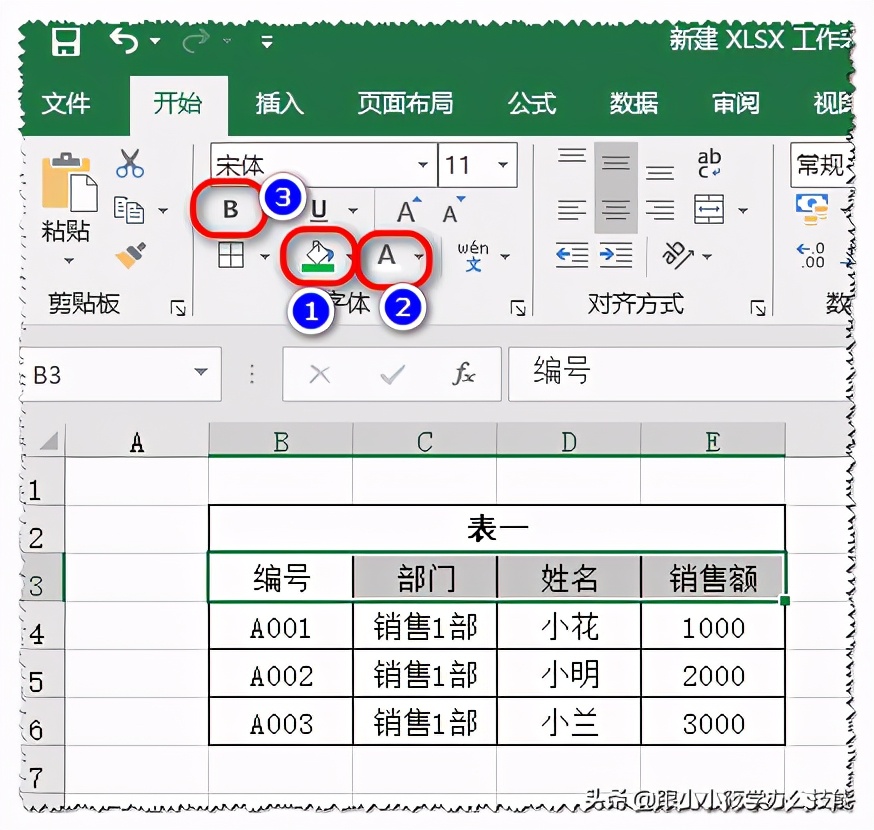Toggle wrap text in alignment group
The width and height of the screenshot is (874, 830).
coord(712,163)
